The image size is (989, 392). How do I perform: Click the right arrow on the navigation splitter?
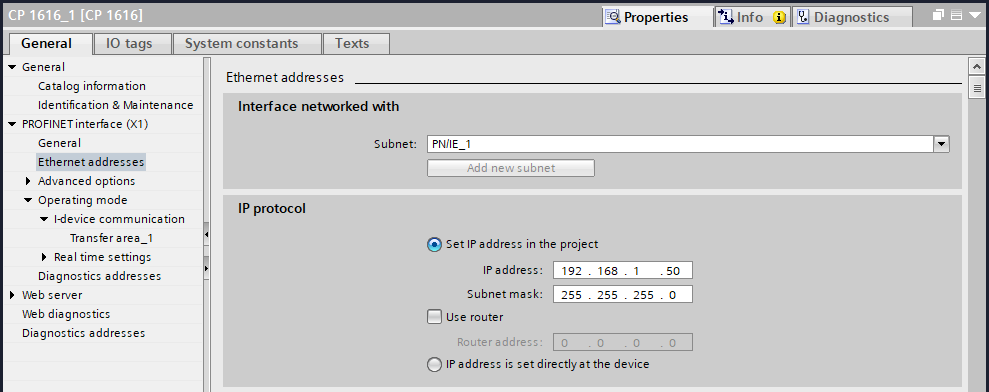206,268
